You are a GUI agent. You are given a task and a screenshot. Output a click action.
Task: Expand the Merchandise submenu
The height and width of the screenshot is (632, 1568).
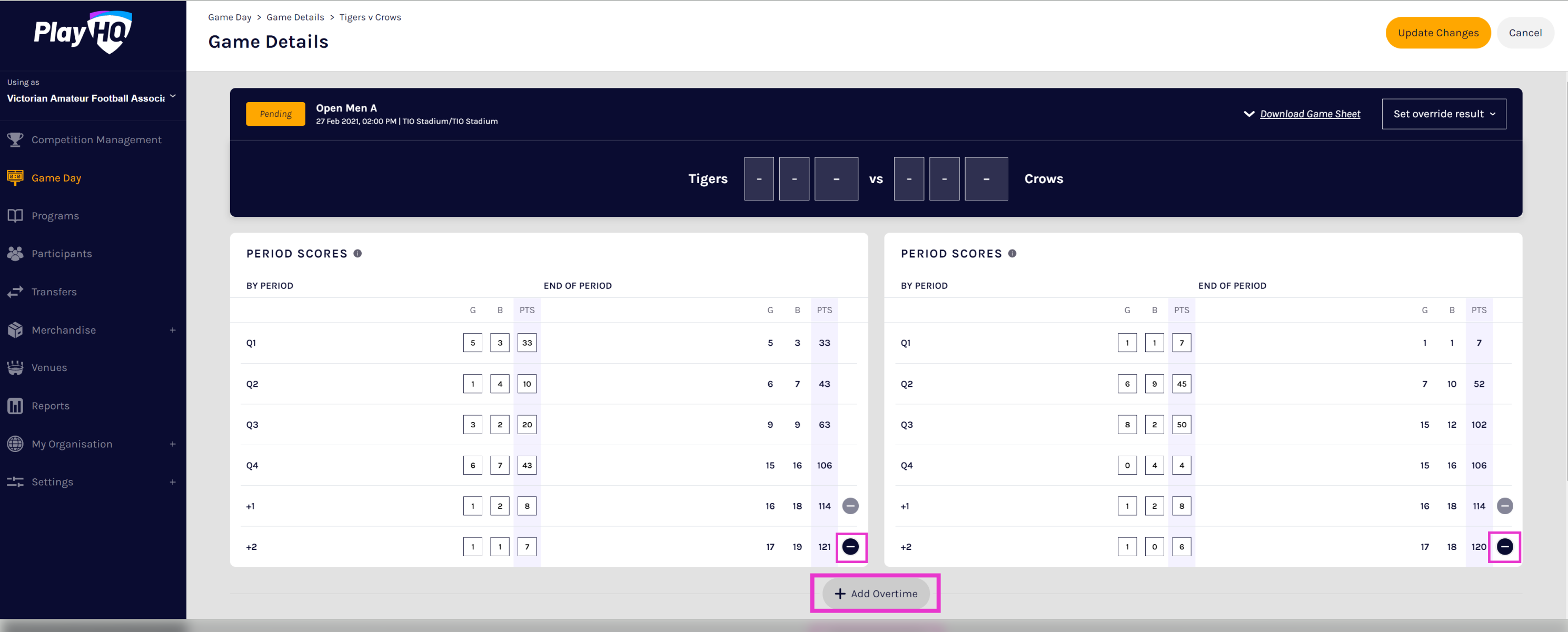point(172,330)
